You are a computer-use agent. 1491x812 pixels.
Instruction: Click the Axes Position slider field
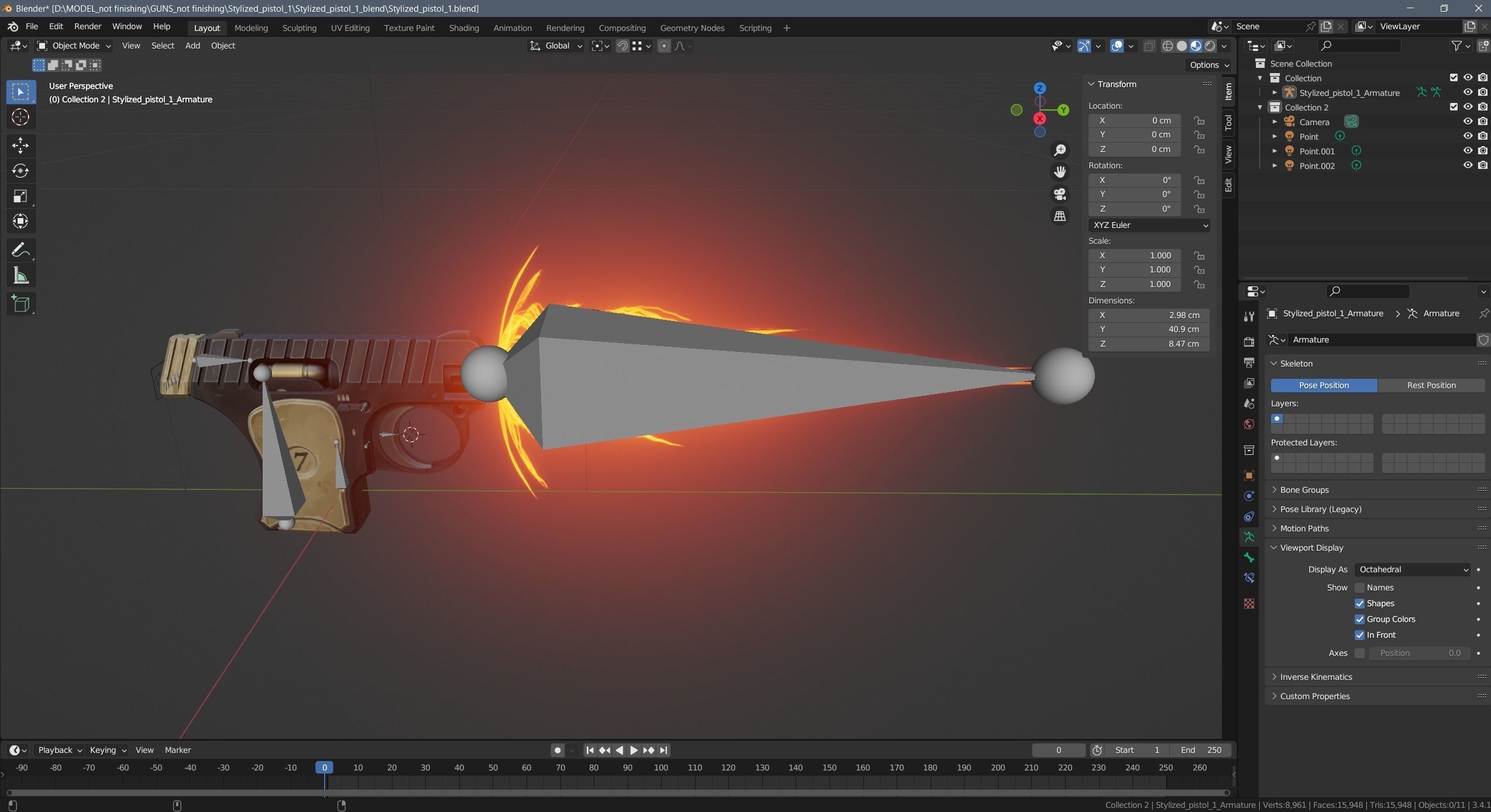tap(1420, 653)
